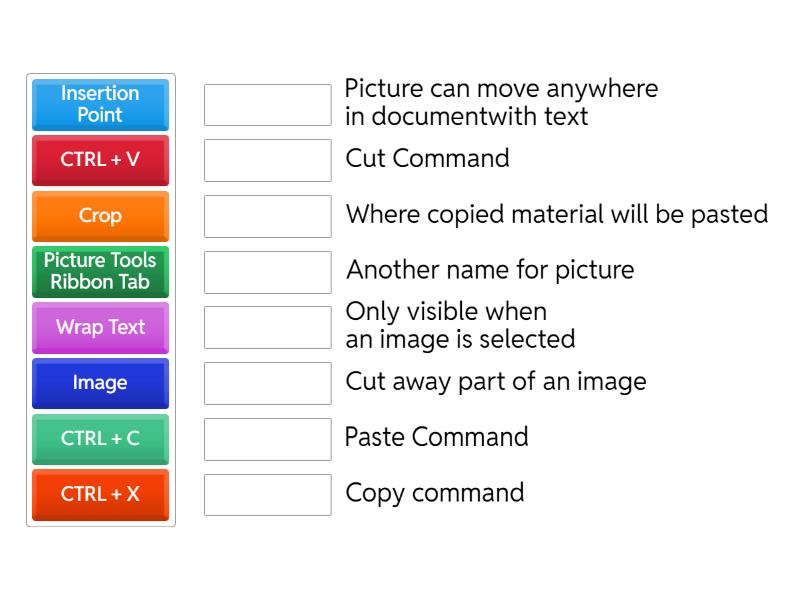Image resolution: width=800 pixels, height=600 pixels.
Task: Select the Crop tile
Action: [100, 216]
